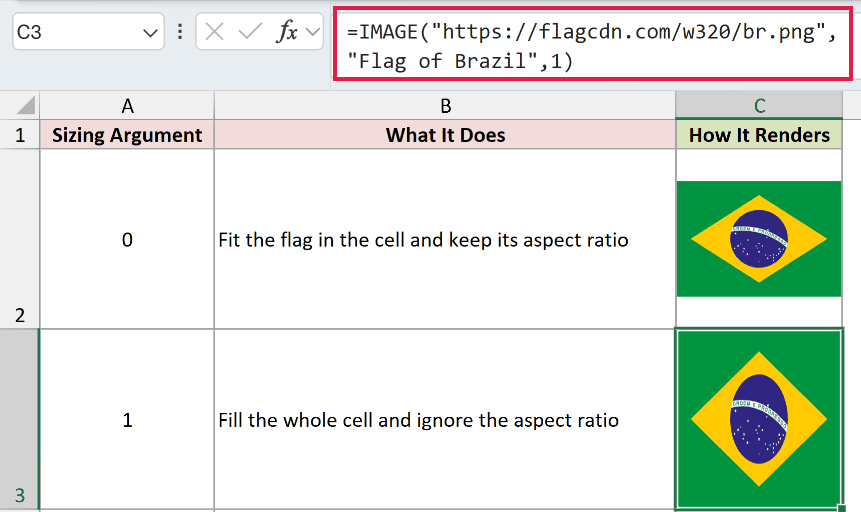Click the stretched Brazil flag in C3

click(x=759, y=419)
